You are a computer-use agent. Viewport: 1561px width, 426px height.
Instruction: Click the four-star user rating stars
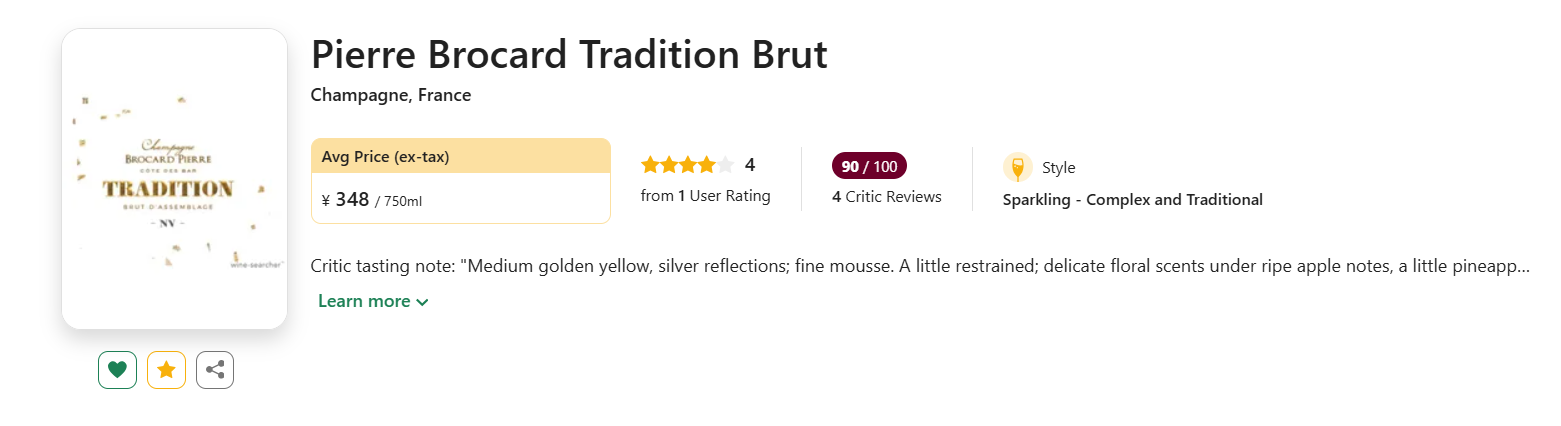click(687, 165)
